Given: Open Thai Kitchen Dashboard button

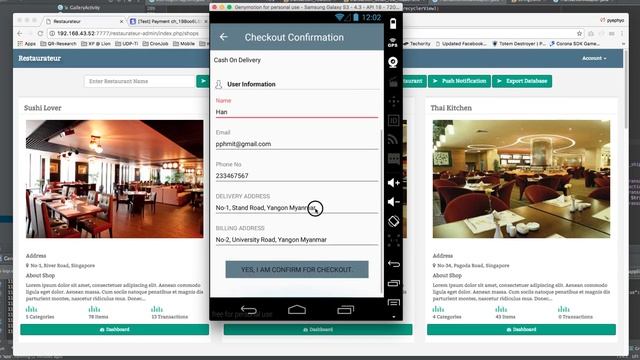Looking at the screenshot, I should (x=521, y=329).
